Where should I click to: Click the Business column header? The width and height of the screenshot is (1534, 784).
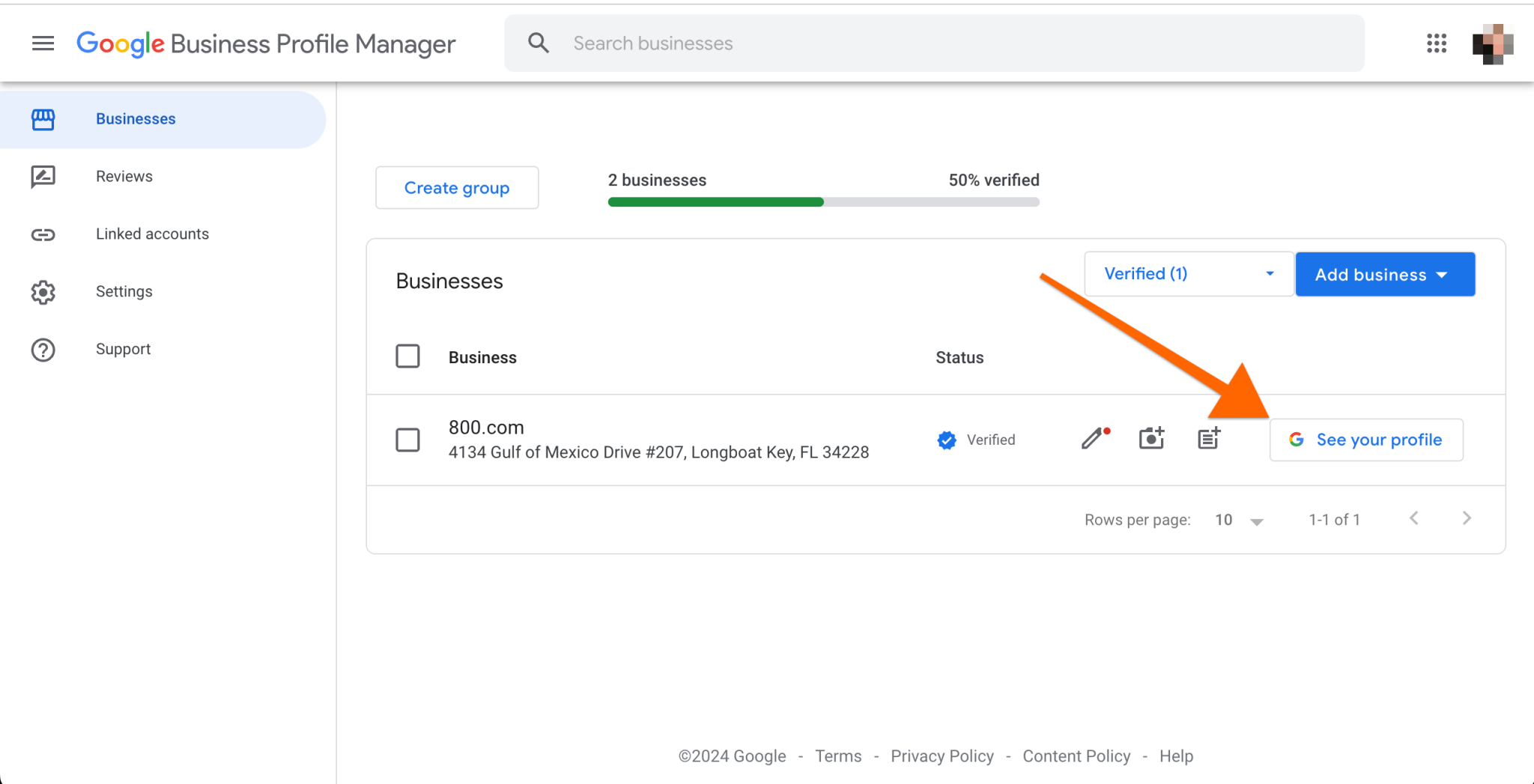[482, 357]
